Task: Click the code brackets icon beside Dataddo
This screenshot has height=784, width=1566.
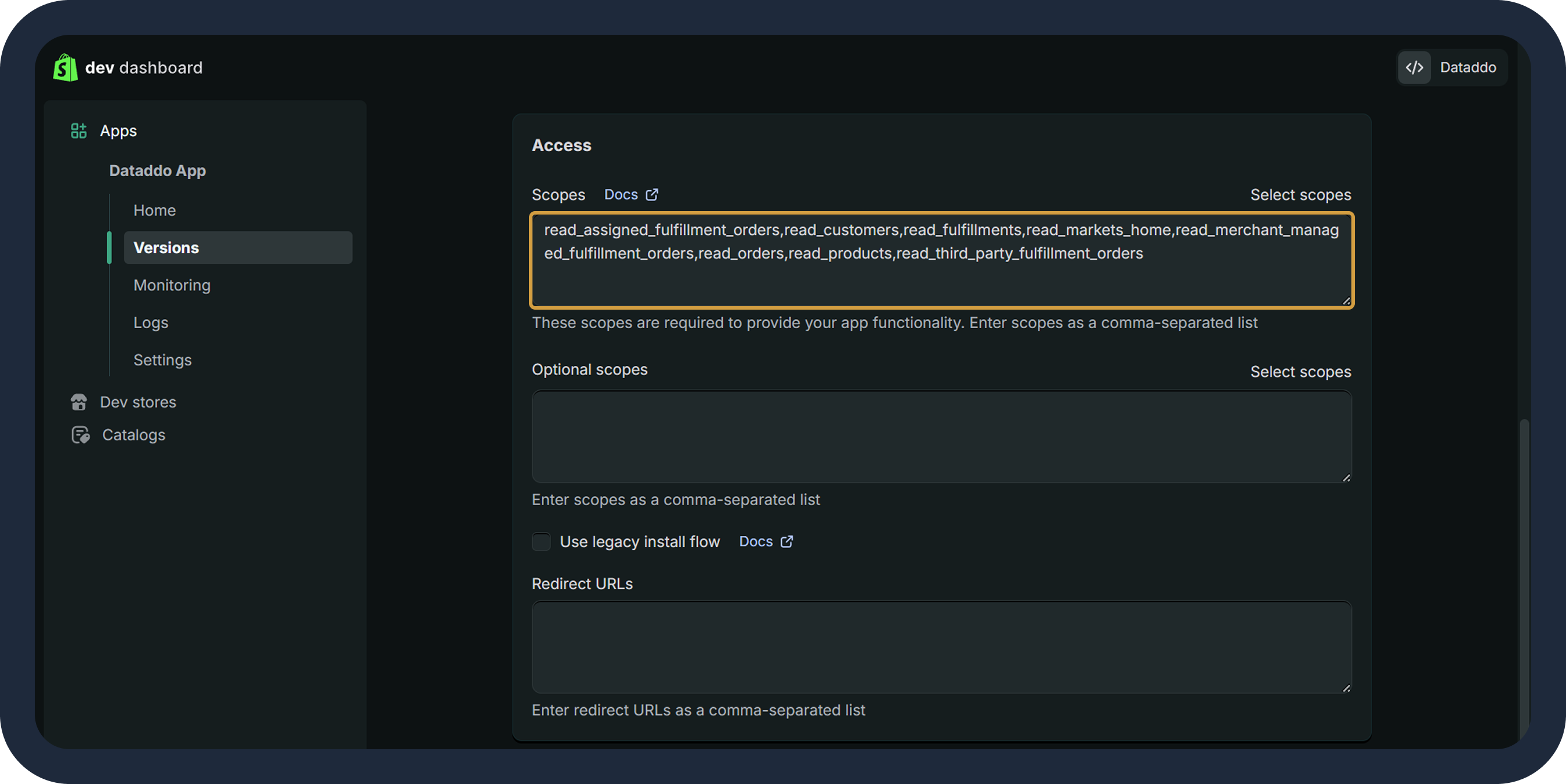Action: 1415,67
